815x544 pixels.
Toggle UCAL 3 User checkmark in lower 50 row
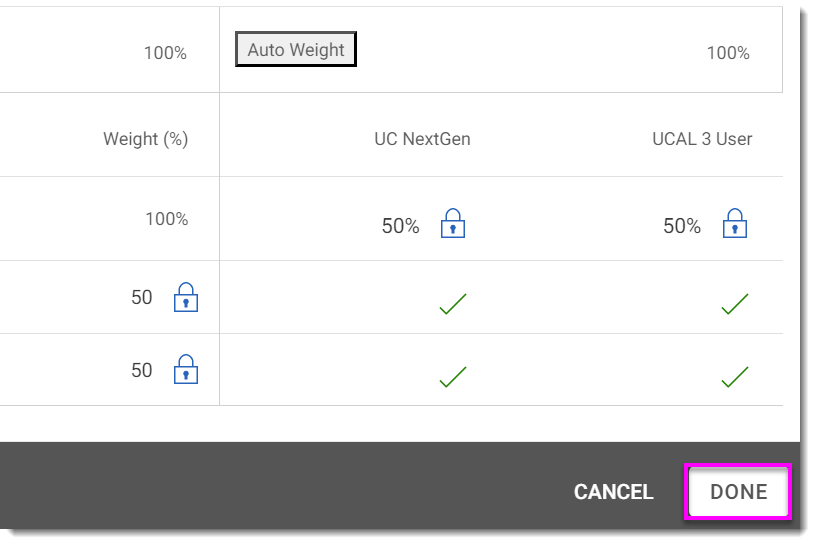(735, 377)
